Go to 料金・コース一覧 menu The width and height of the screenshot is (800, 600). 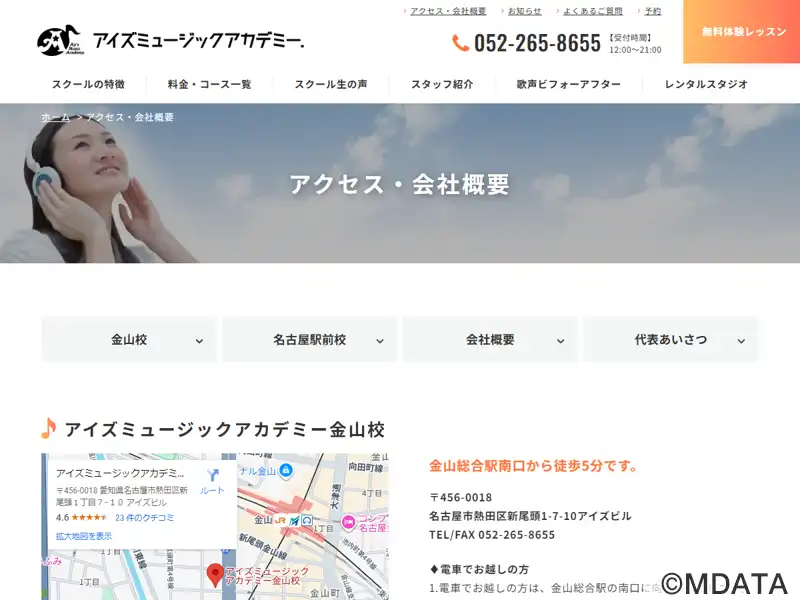coord(210,84)
